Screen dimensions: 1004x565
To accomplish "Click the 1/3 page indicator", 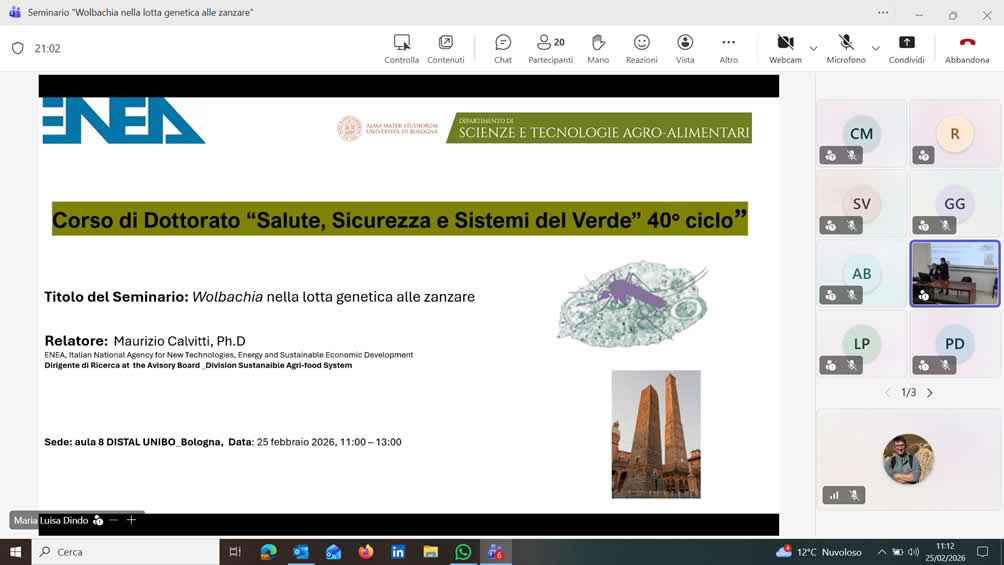I will click(909, 393).
